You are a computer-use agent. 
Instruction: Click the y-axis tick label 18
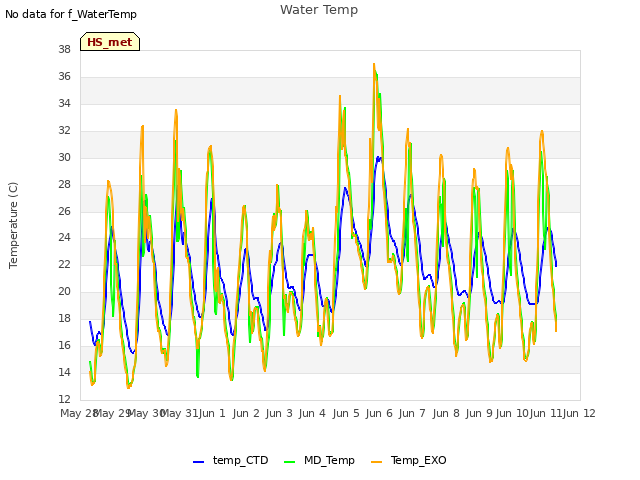[64, 318]
